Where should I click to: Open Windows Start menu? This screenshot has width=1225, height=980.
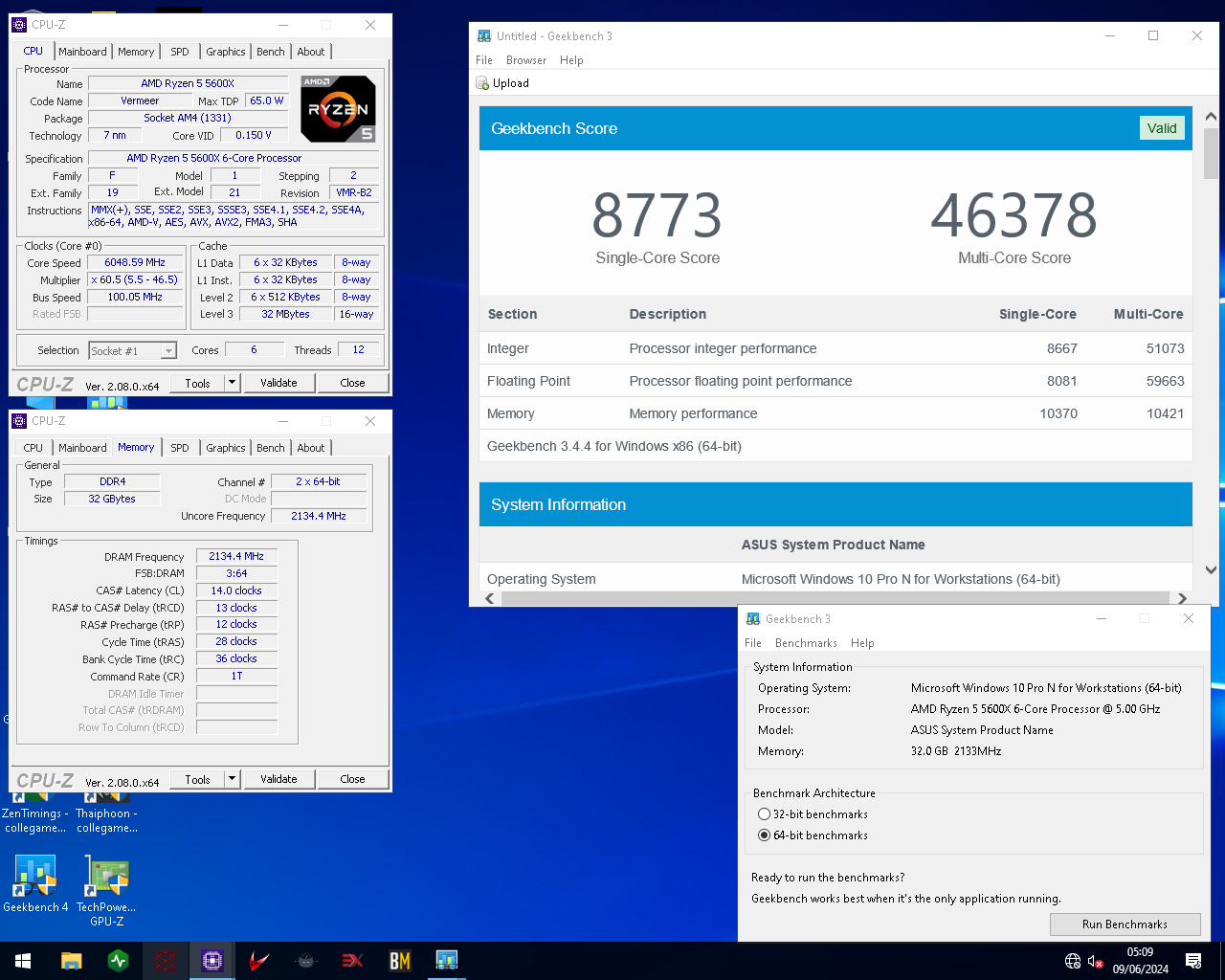[x=23, y=960]
